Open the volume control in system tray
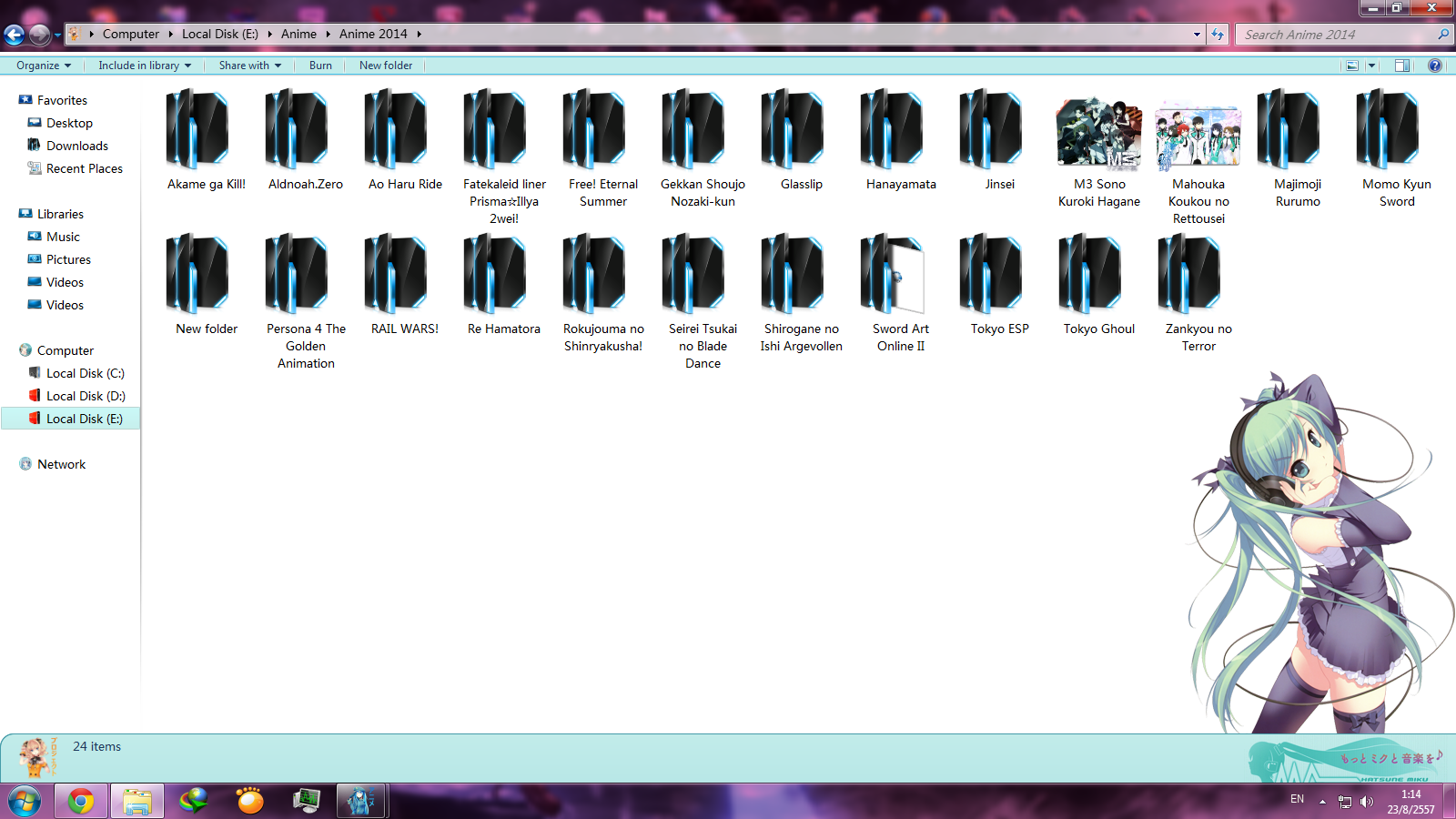Viewport: 1456px width, 819px height. 1366,802
